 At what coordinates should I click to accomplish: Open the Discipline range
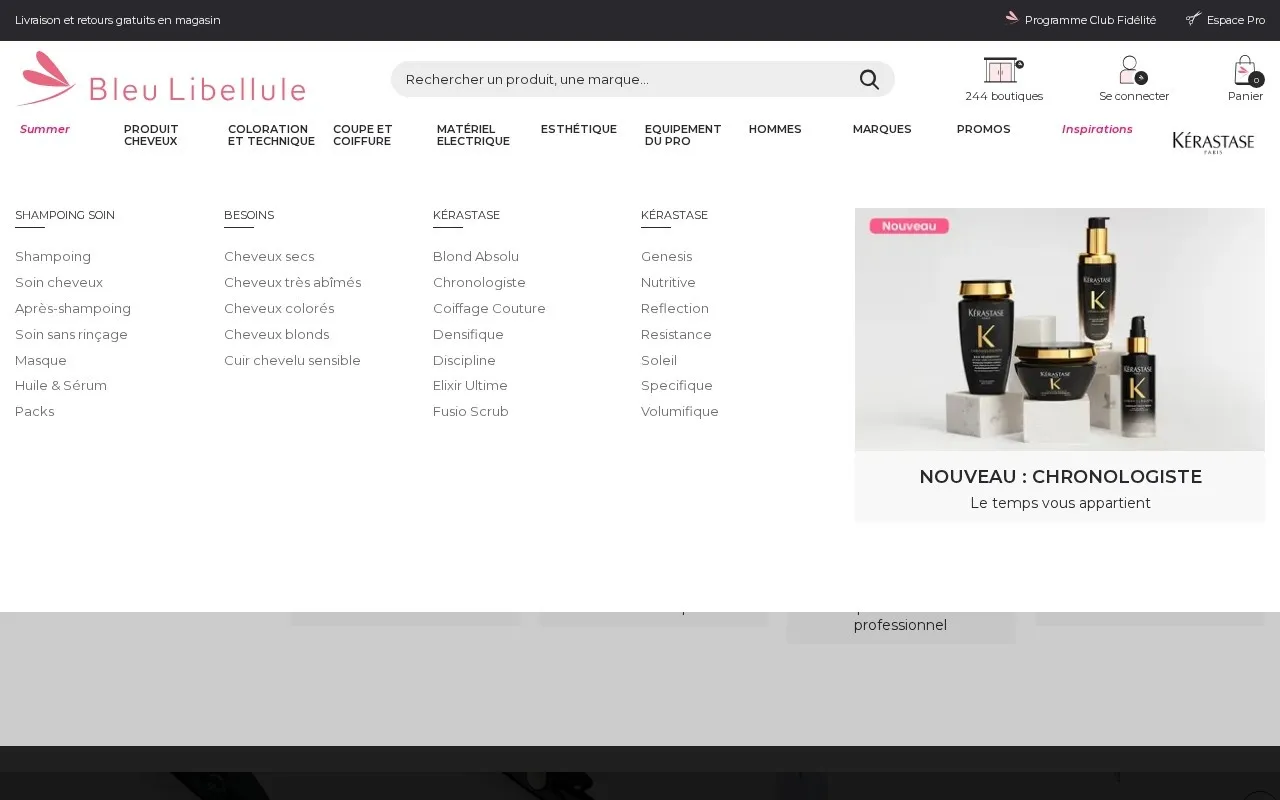click(x=464, y=361)
